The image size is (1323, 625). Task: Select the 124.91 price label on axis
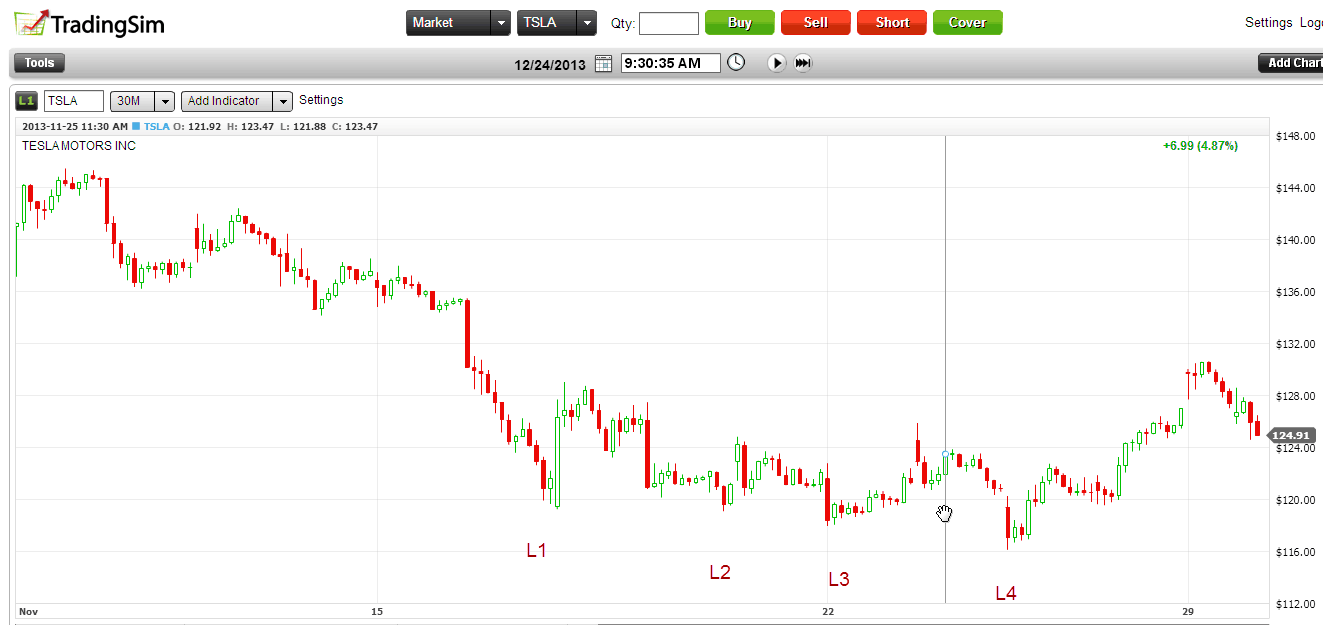point(1290,435)
